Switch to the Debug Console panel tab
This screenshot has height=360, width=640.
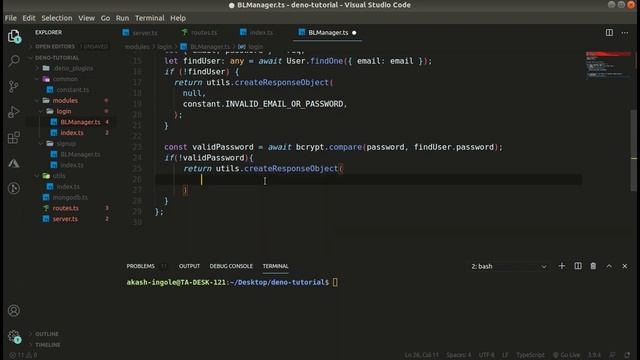pos(231,266)
